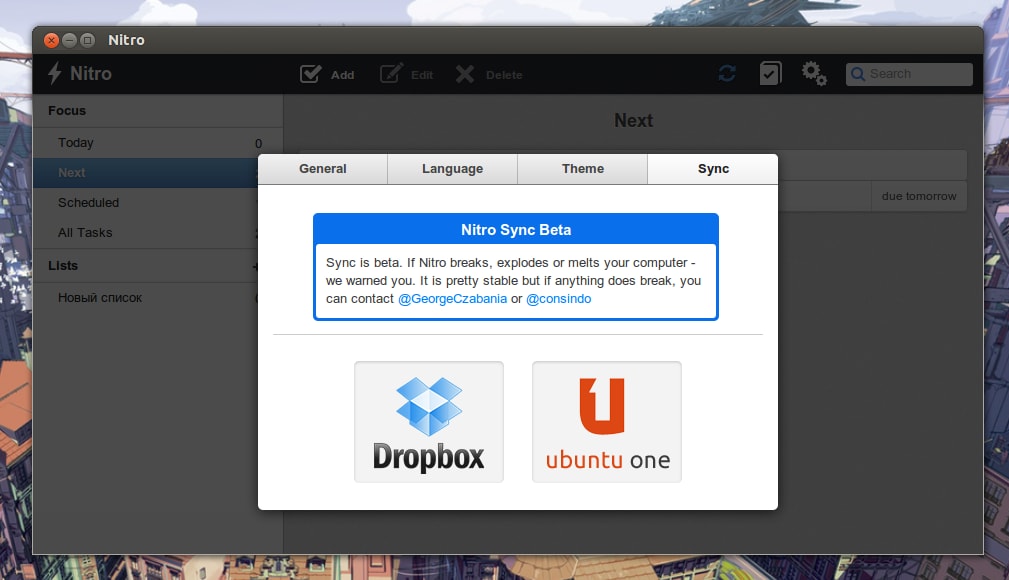Image resolution: width=1009 pixels, height=580 pixels.
Task: Close the Nitro window
Action: tap(51, 40)
